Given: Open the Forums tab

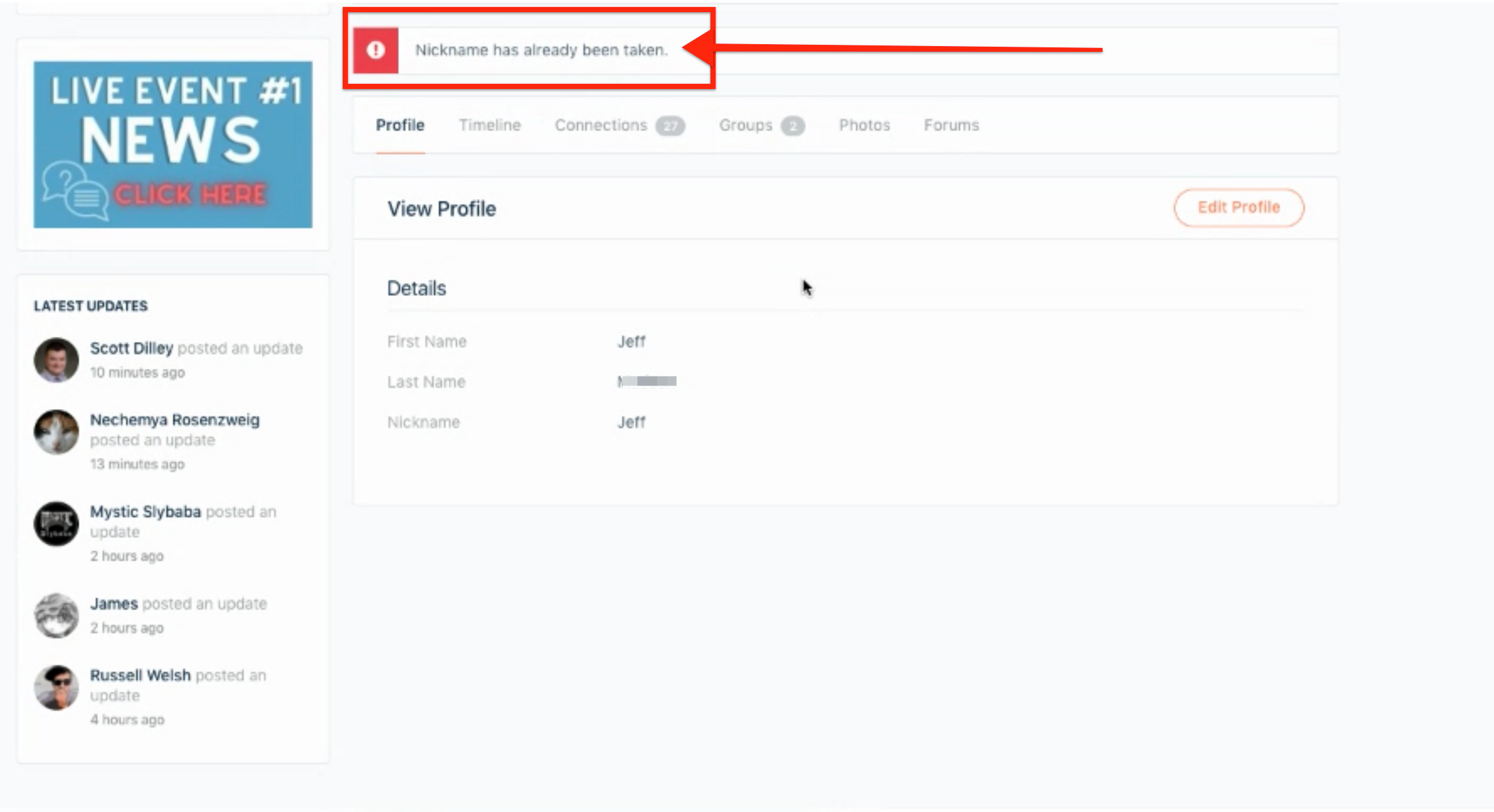Looking at the screenshot, I should pos(951,126).
